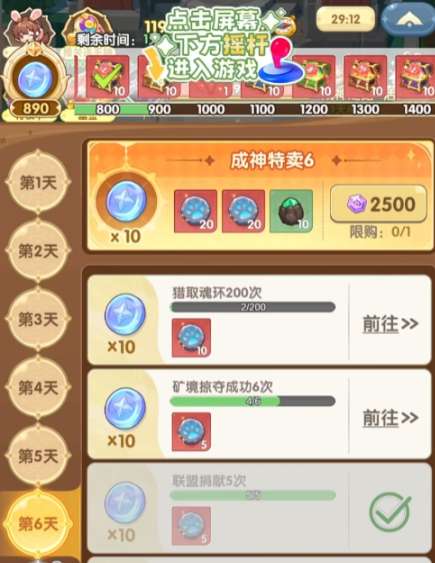This screenshot has height=563, width=435.
Task: Tap the joystick icon in the banner
Action: point(281,61)
